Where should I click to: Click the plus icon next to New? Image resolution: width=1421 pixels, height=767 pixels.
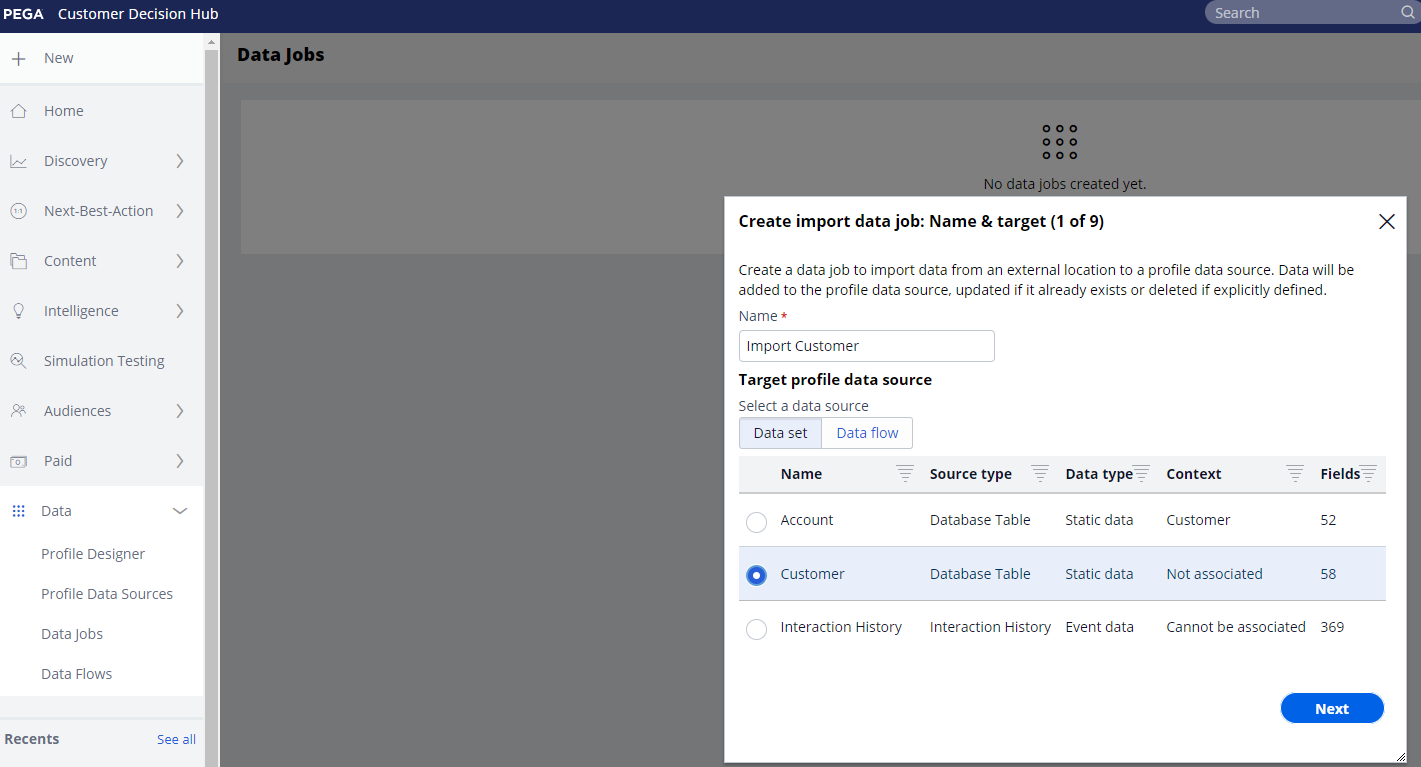(x=18, y=59)
